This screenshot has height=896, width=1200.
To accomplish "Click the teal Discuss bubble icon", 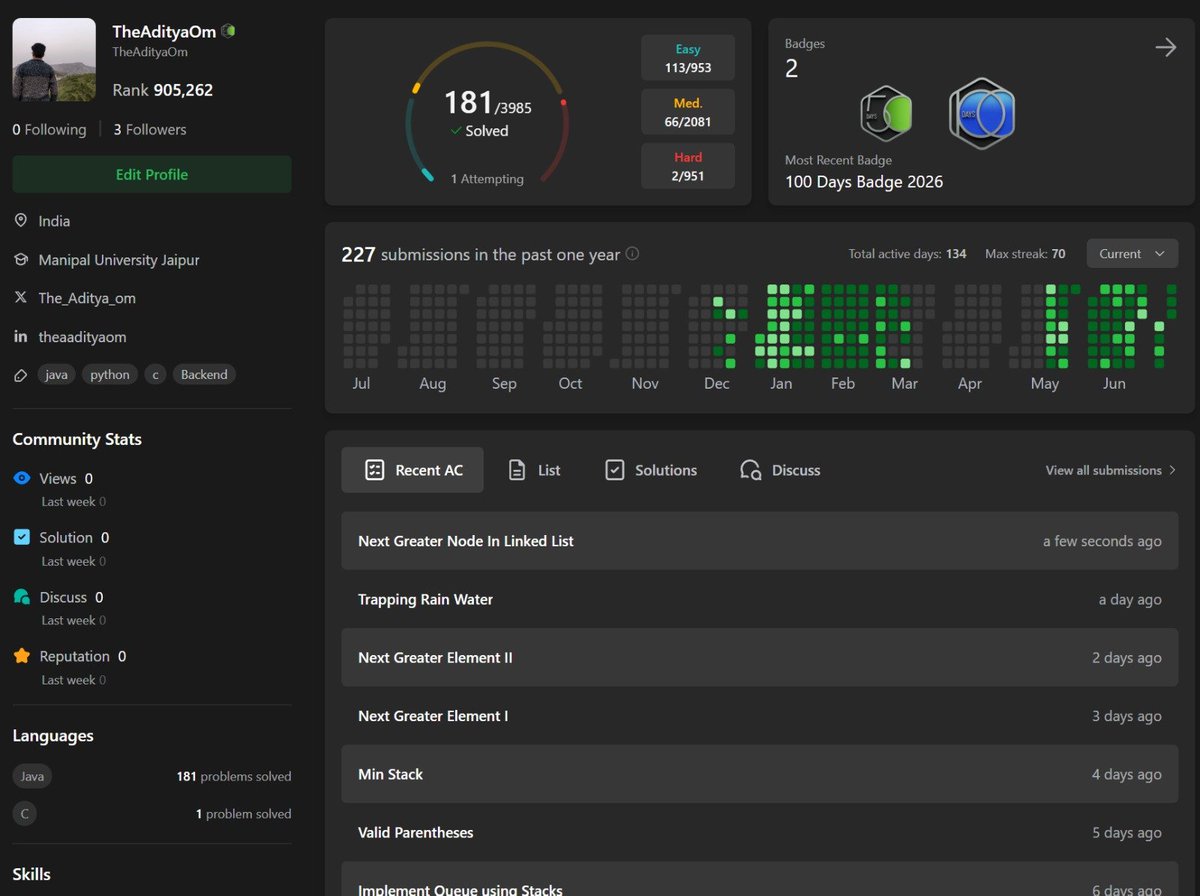I will click(22, 597).
